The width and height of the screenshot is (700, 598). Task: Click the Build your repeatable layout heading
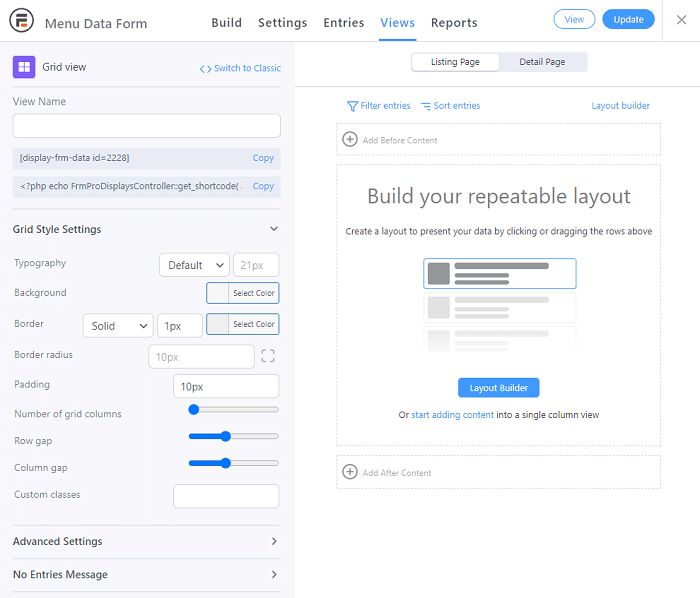click(499, 196)
